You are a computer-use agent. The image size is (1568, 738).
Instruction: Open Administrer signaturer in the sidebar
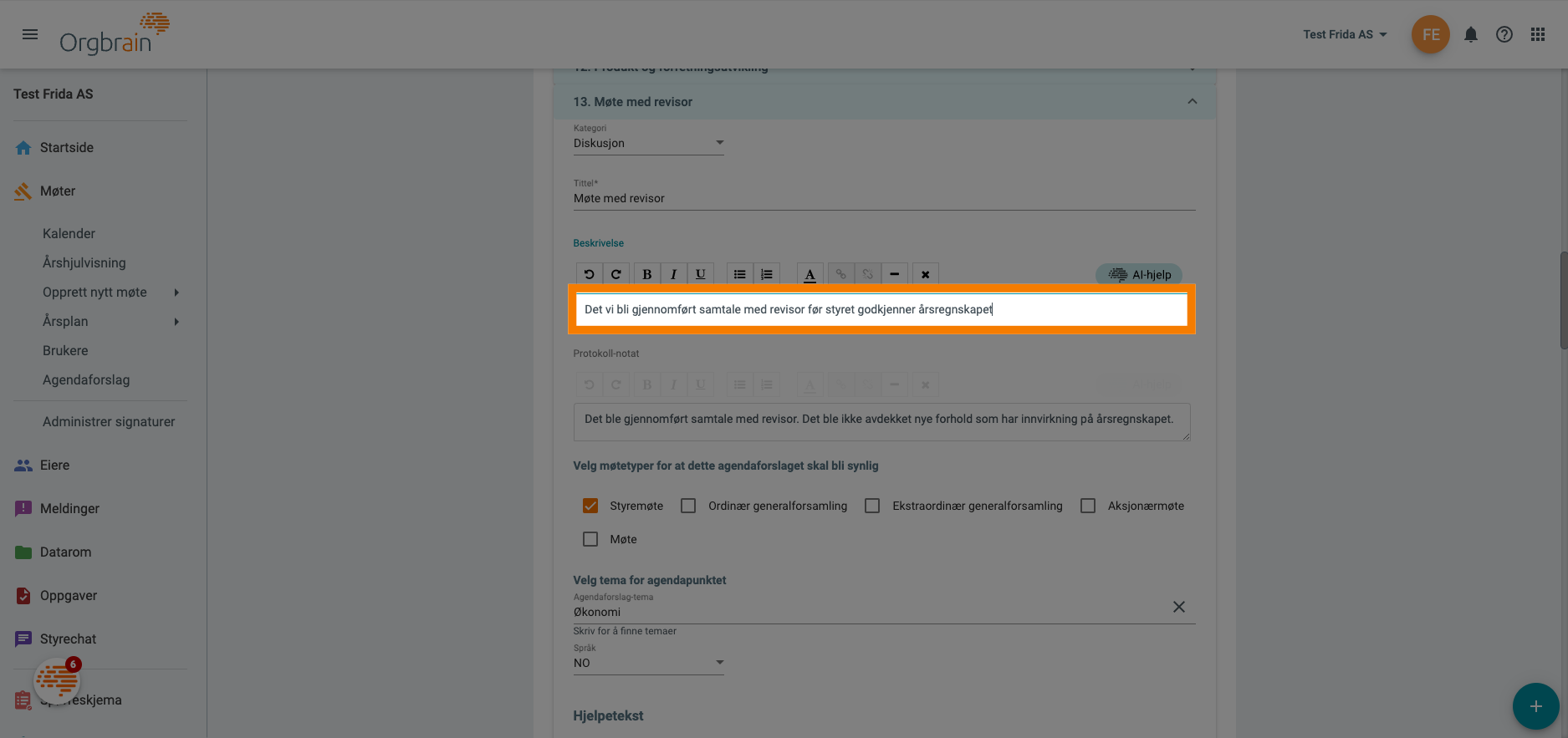(109, 422)
